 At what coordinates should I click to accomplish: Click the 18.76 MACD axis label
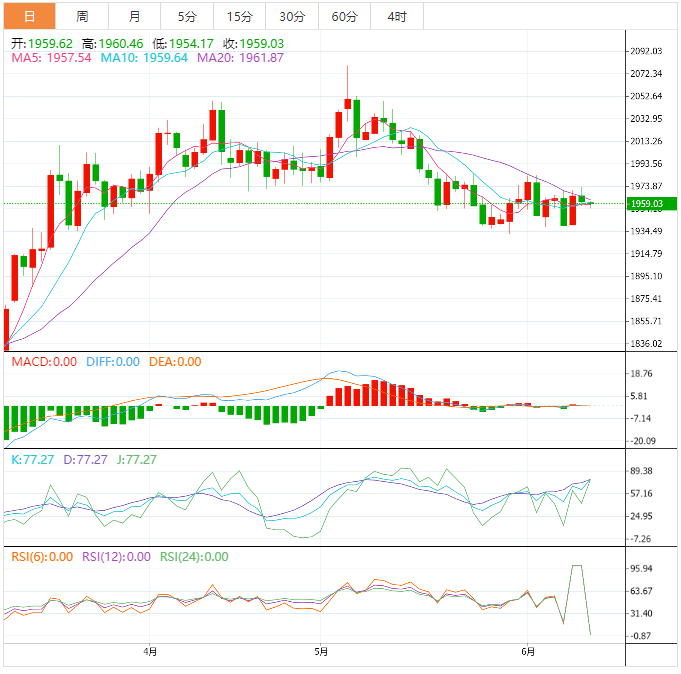pyautogui.click(x=641, y=374)
